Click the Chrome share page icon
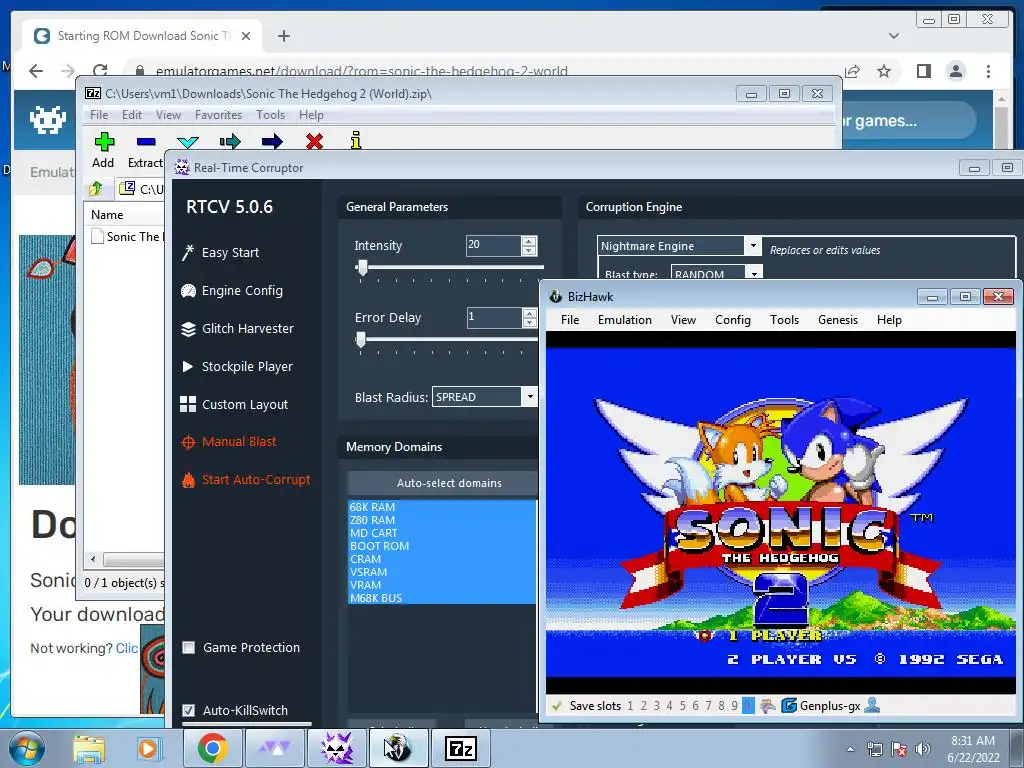Screen dimensions: 1024x768 point(852,71)
